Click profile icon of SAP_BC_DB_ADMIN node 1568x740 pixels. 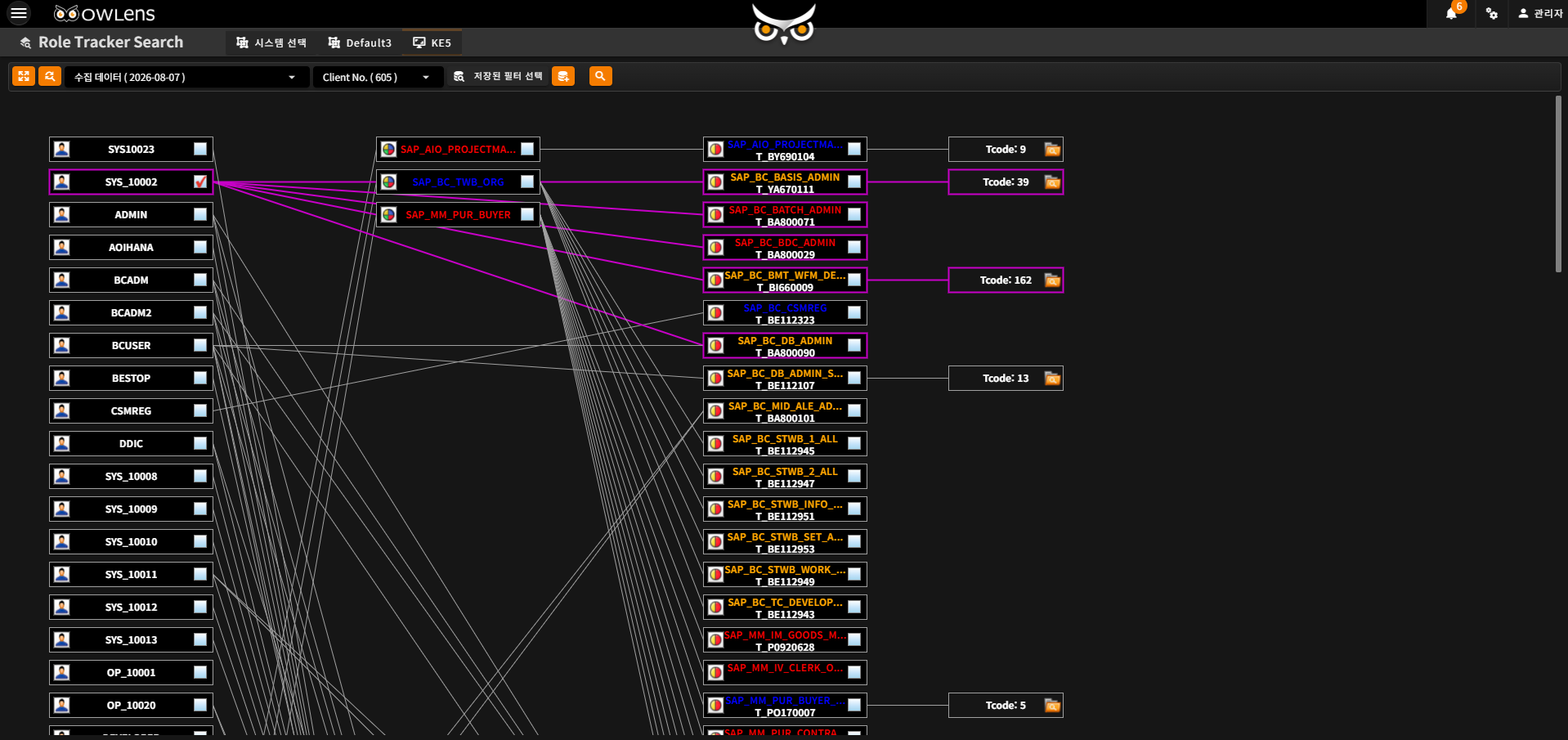(x=716, y=345)
